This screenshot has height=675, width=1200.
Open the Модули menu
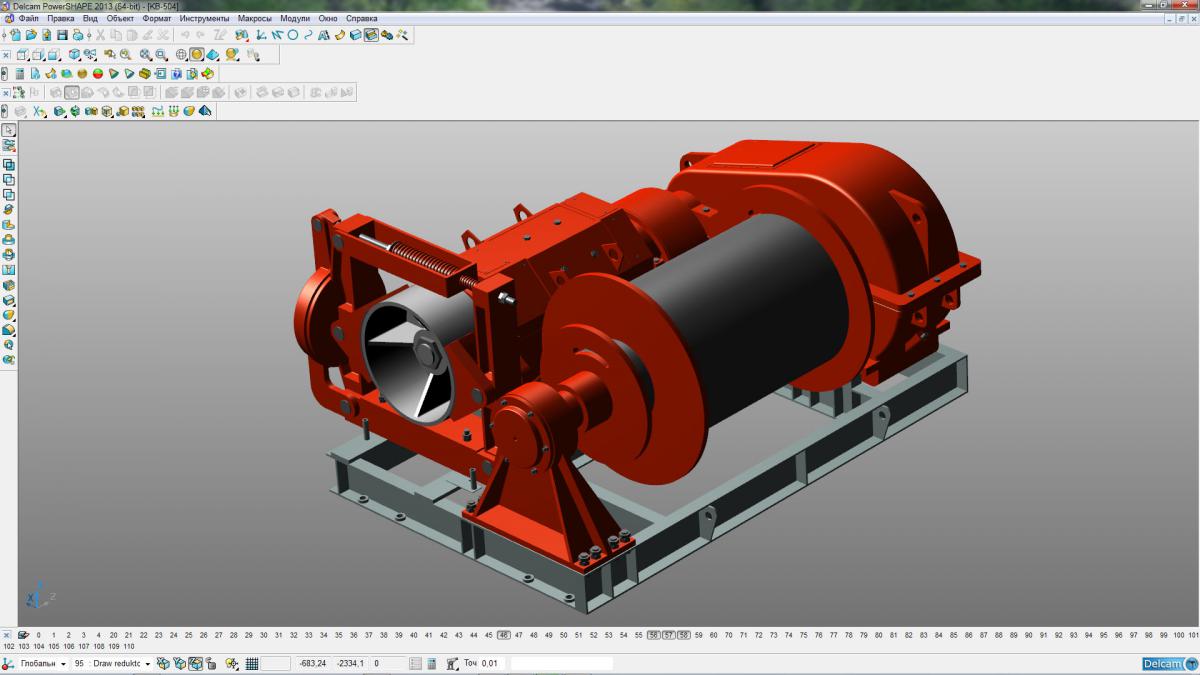295,18
